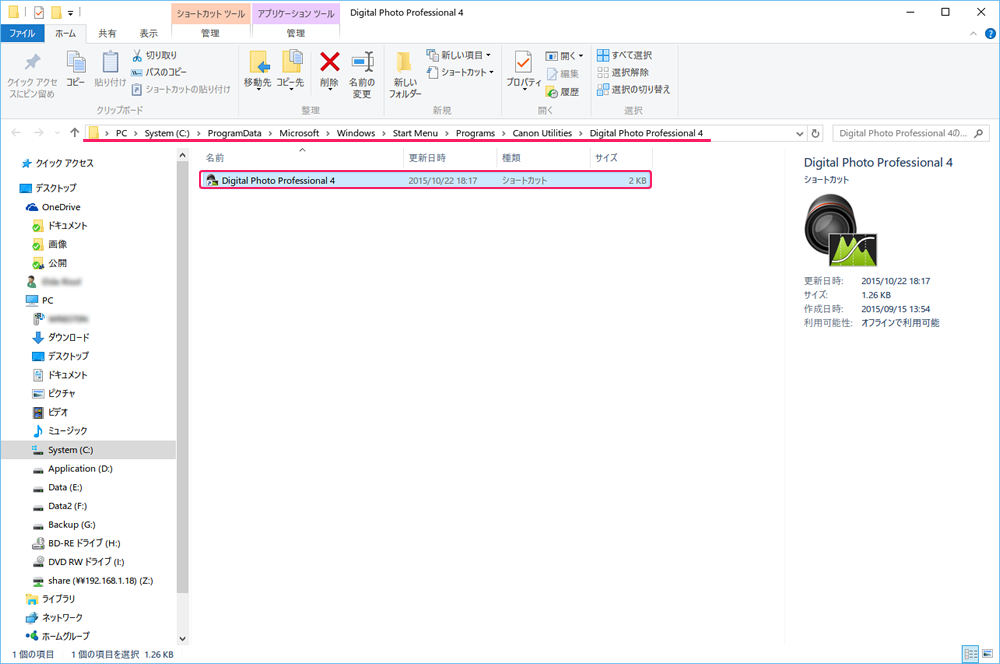Viewport: 1000px width, 664px height.
Task: Collapse the ribbon chevron
Action: 973,34
